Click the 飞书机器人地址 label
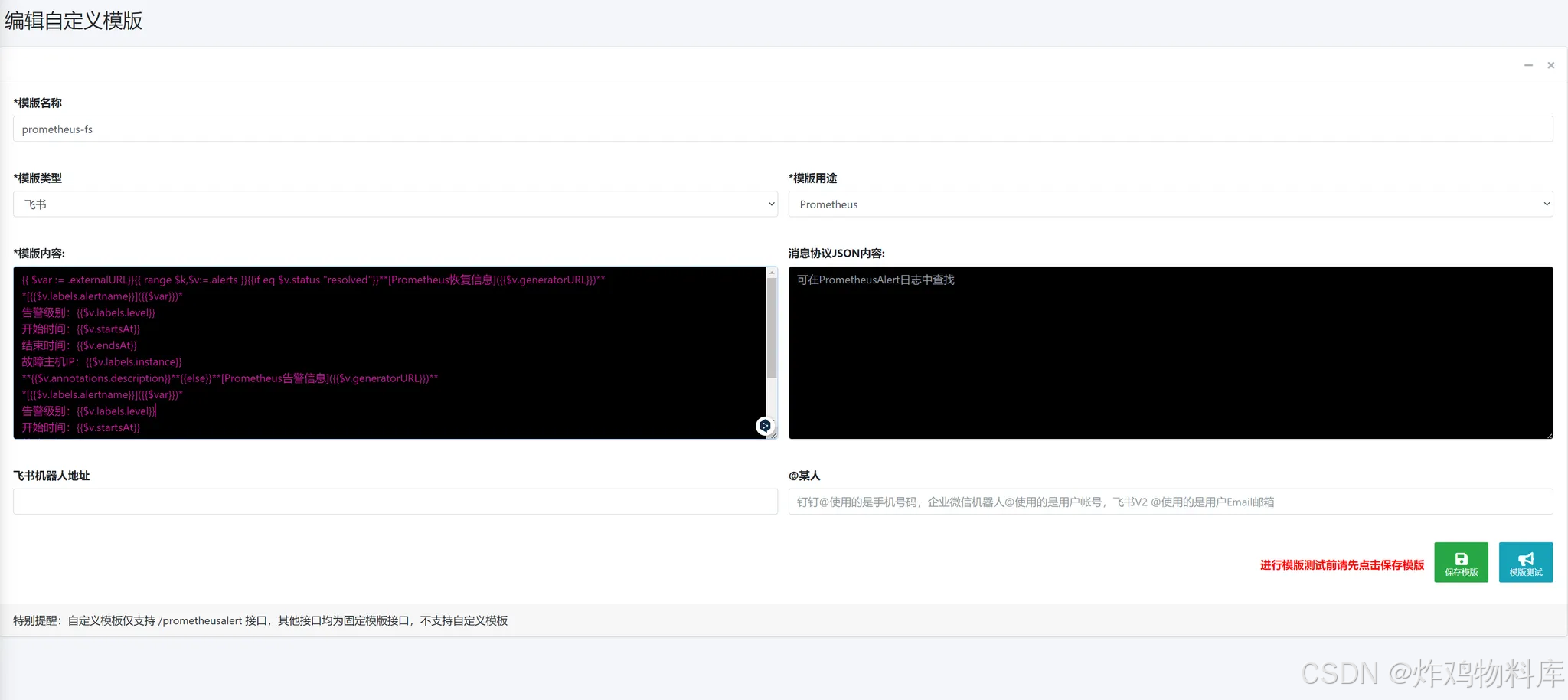 tap(51, 476)
